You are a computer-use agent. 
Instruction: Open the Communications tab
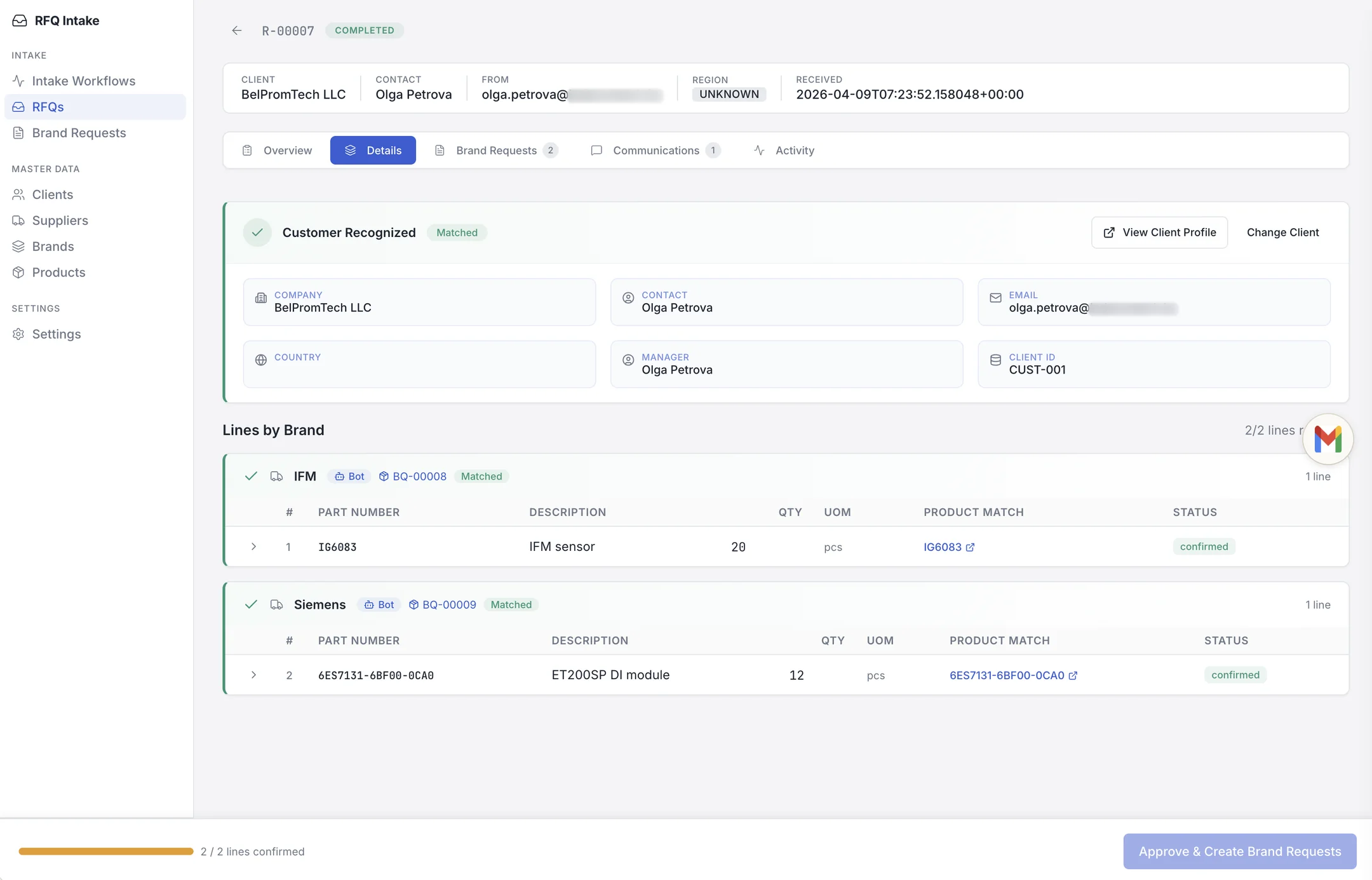click(x=656, y=151)
